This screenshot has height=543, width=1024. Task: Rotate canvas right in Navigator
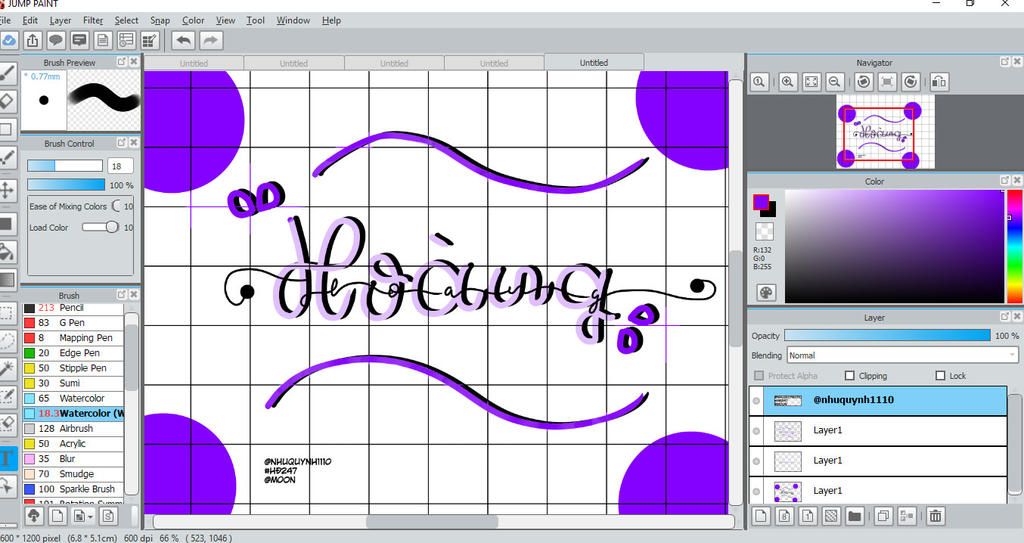[x=910, y=82]
